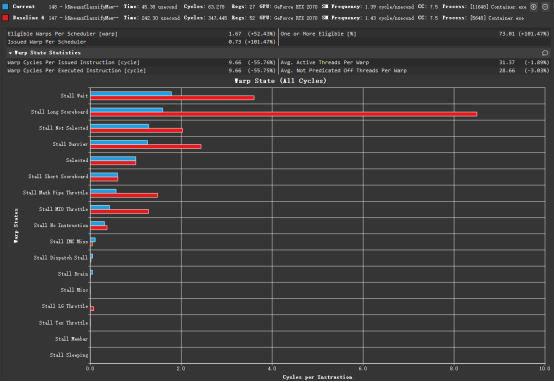
Task: Click the red Baseline 4 color swatch
Action: (5, 18)
